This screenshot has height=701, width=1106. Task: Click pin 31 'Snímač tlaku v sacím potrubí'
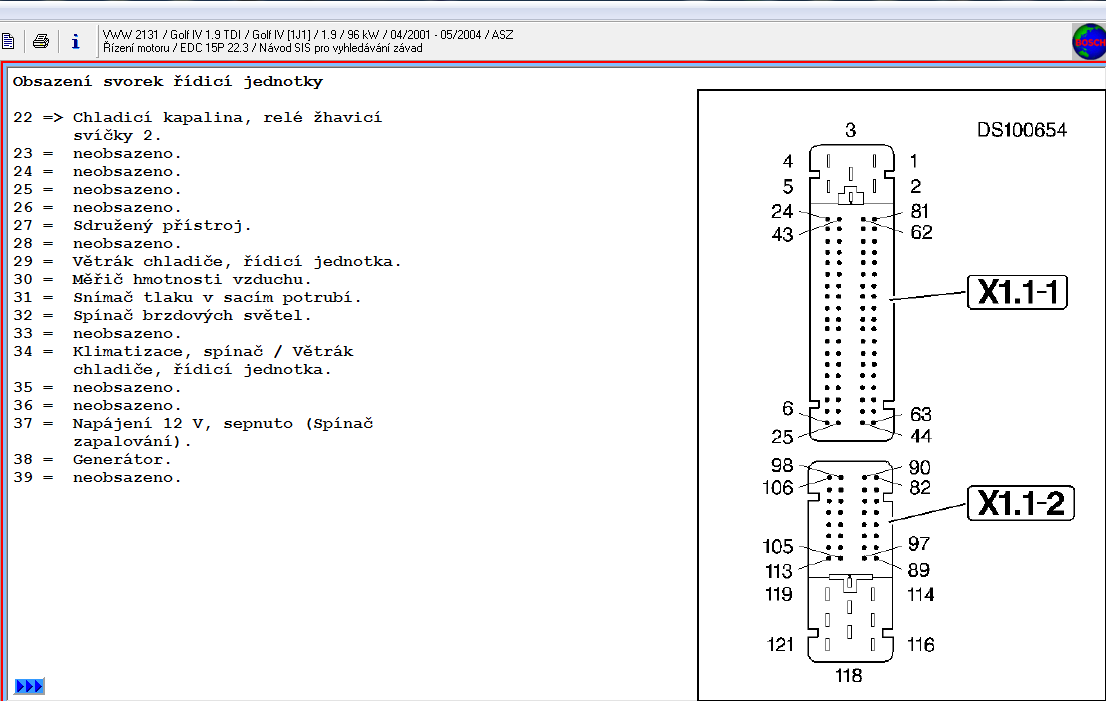pos(217,297)
